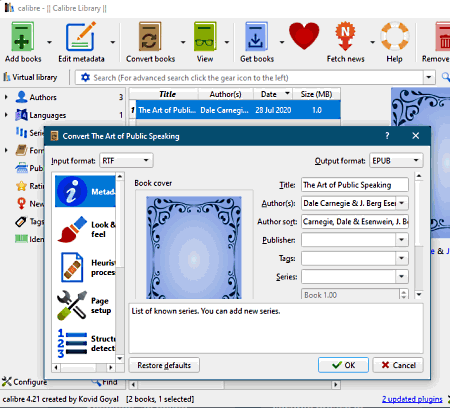
Task: Click the Languages category icon
Action: tap(21, 115)
